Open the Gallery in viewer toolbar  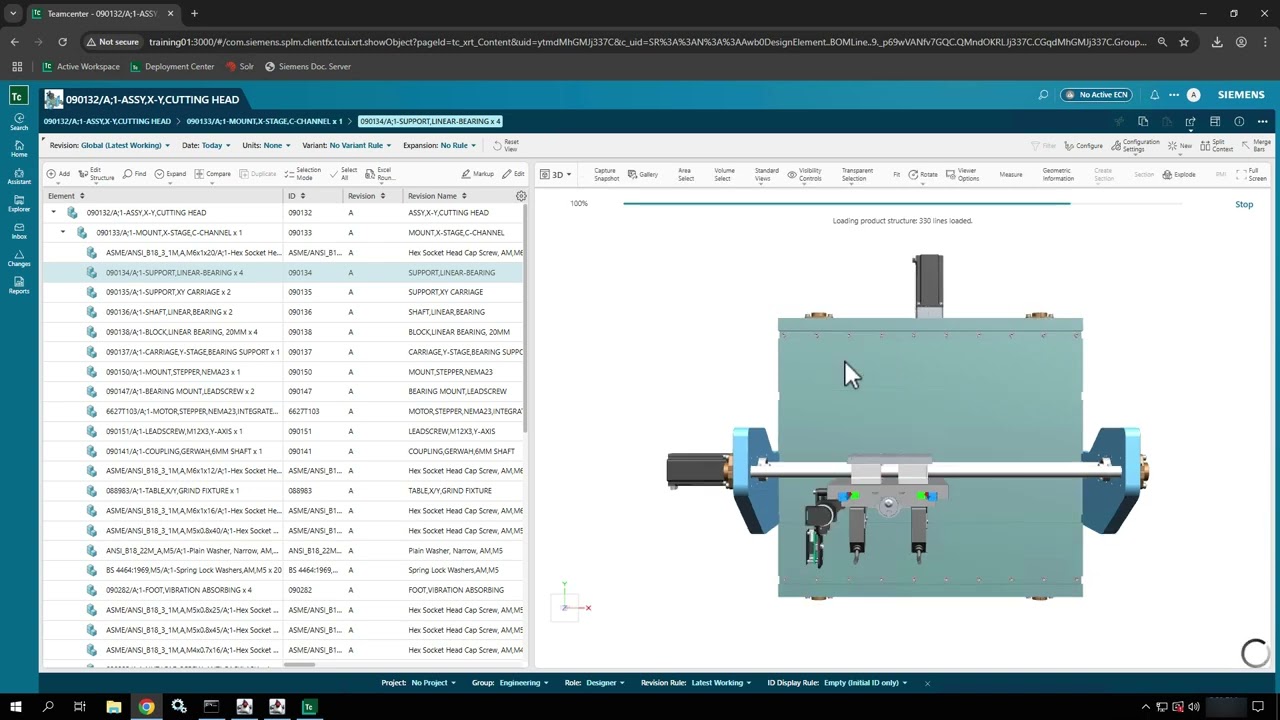(x=643, y=174)
